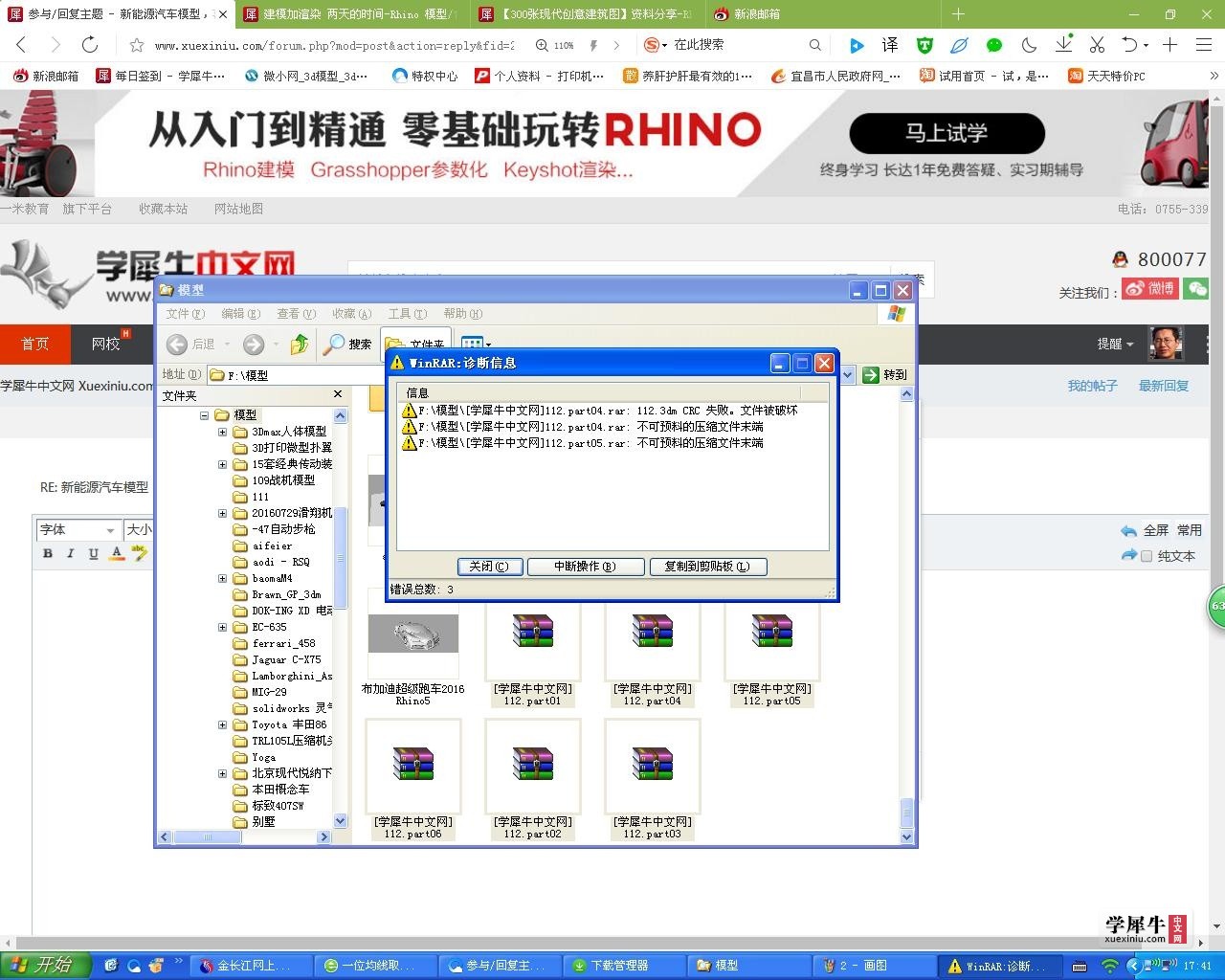The height and width of the screenshot is (980, 1225).
Task: Open font color picker in editor
Action: 117,553
